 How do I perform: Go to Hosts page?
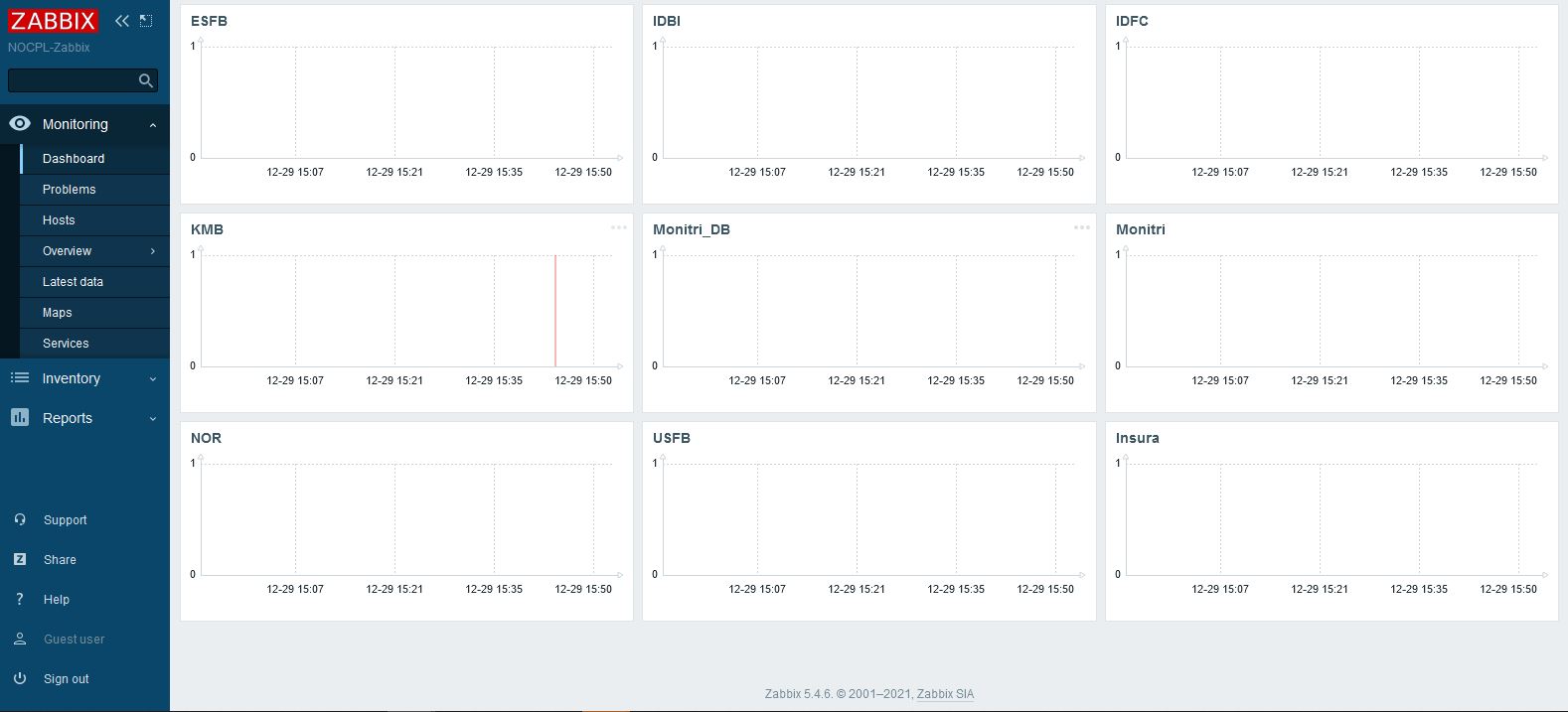95,220
